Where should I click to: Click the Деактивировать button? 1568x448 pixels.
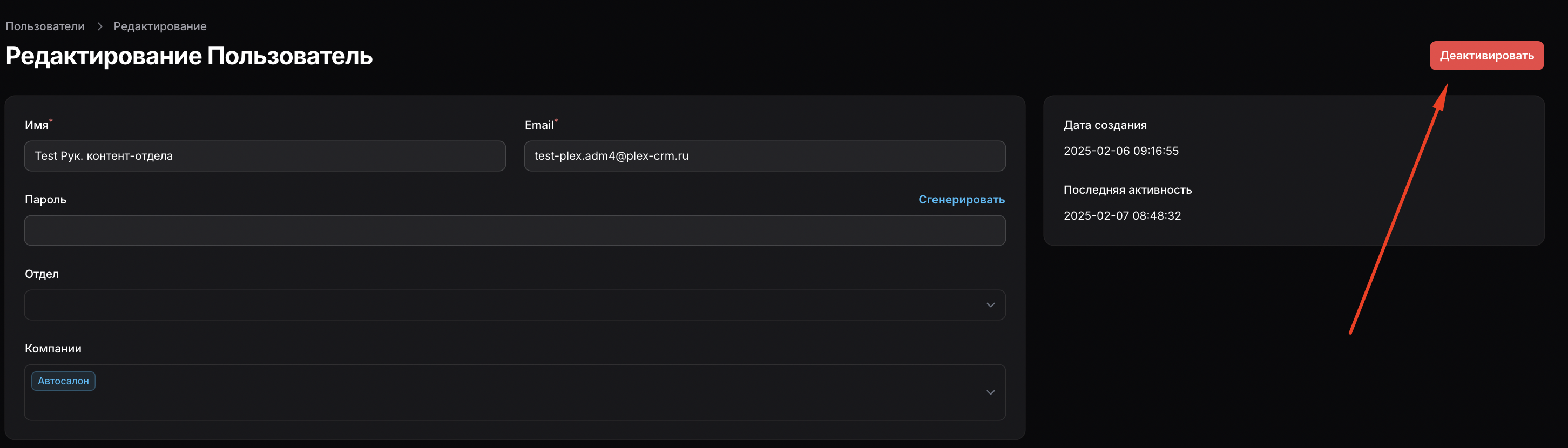(1486, 56)
